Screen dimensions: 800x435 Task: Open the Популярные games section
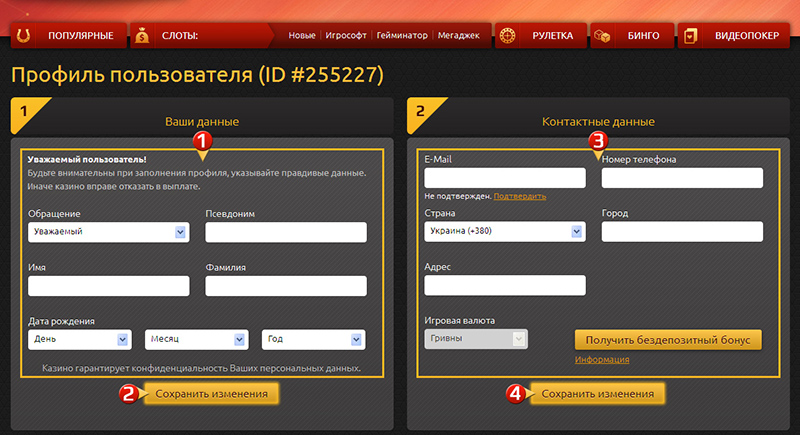click(69, 36)
